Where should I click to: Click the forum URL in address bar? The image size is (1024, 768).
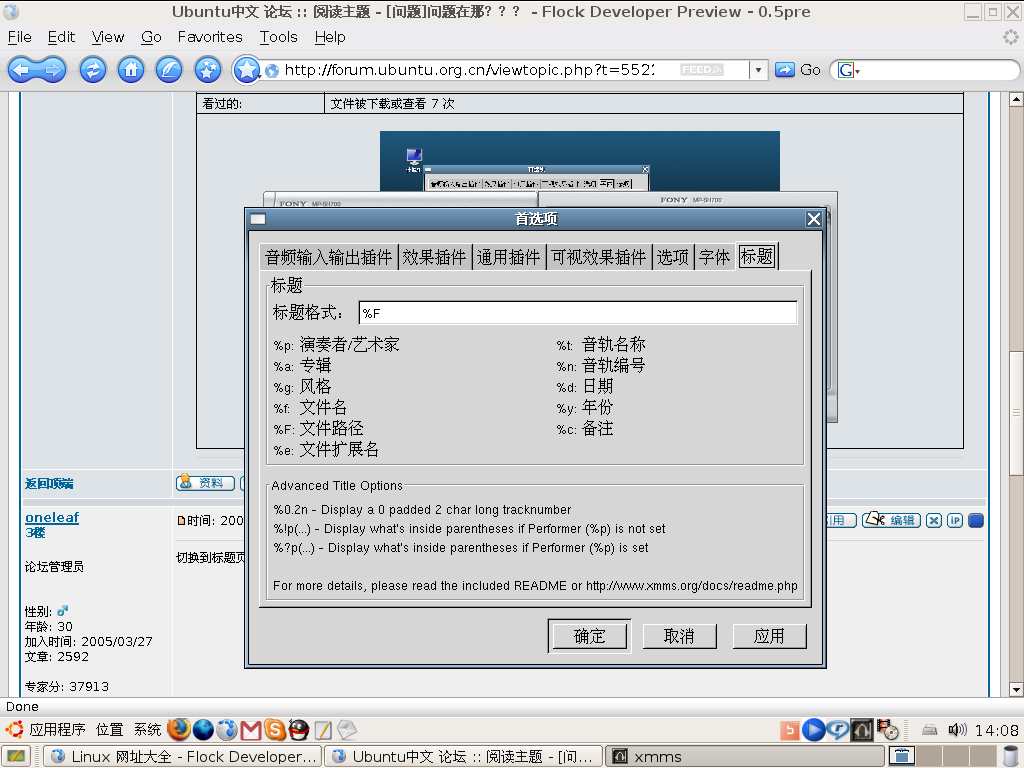(469, 70)
